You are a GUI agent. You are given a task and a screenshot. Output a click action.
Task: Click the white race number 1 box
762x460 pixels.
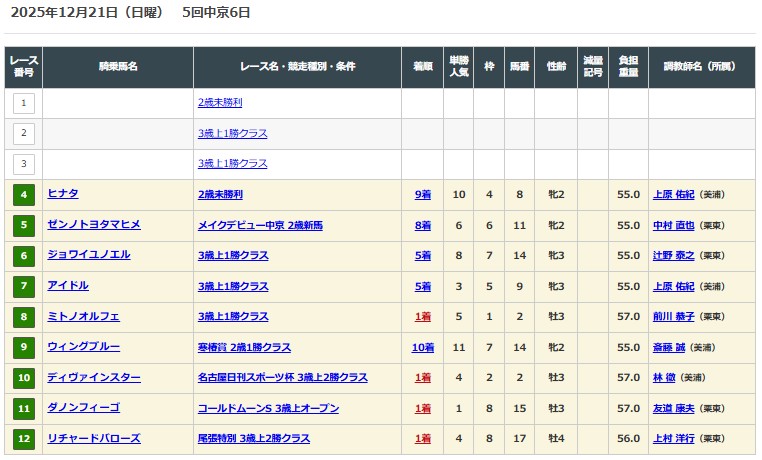(x=24, y=103)
